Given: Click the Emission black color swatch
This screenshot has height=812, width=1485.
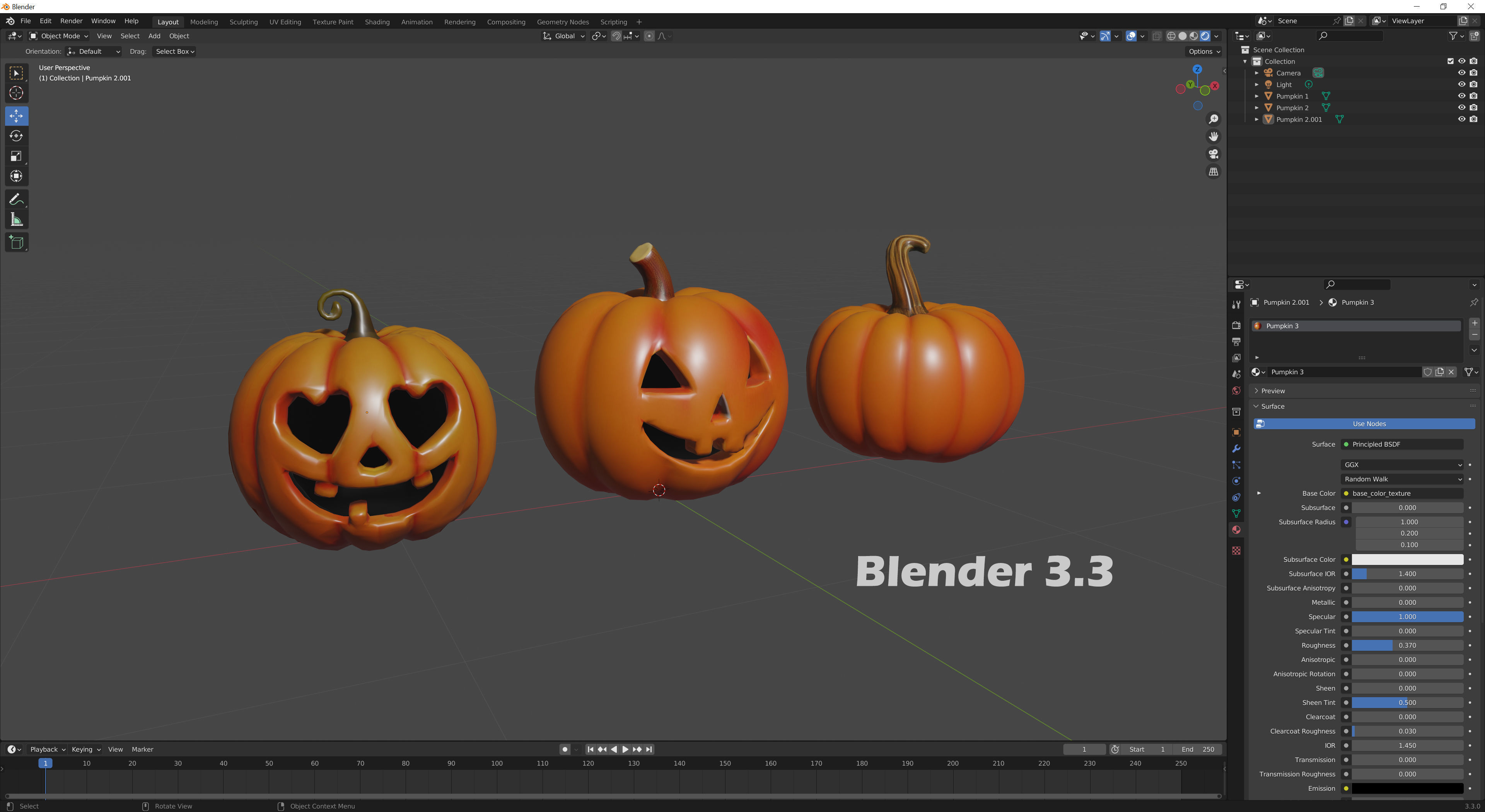Looking at the screenshot, I should point(1407,788).
